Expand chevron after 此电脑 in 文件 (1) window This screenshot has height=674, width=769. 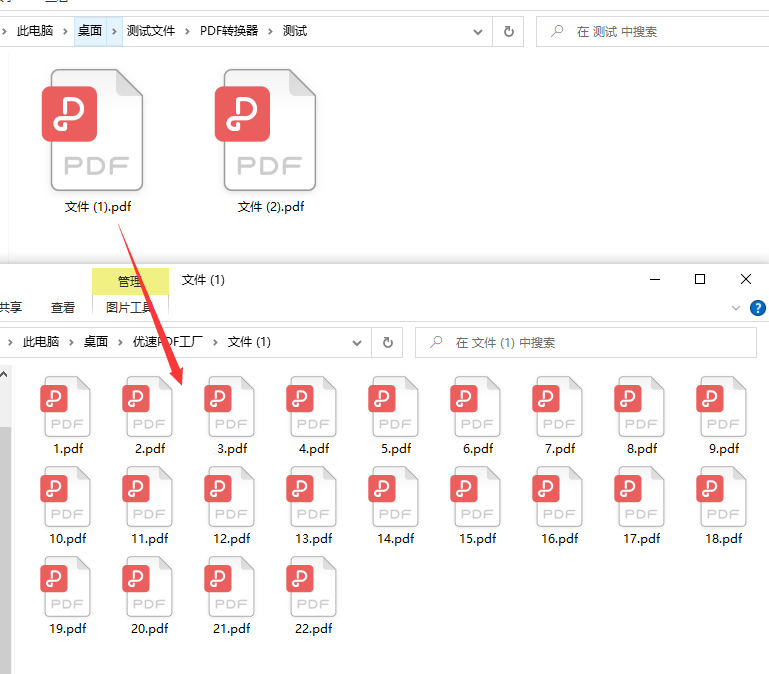pos(71,342)
